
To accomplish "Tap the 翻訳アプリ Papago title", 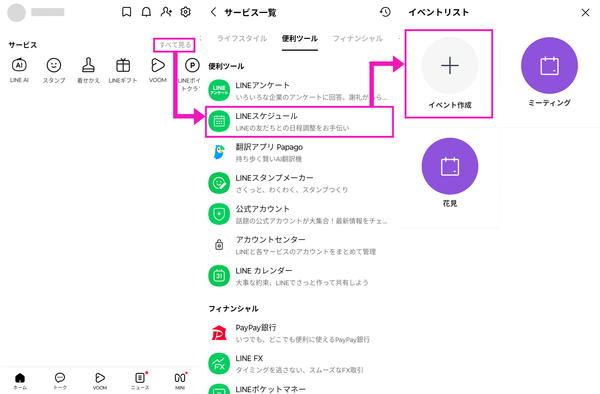I will pos(269,147).
